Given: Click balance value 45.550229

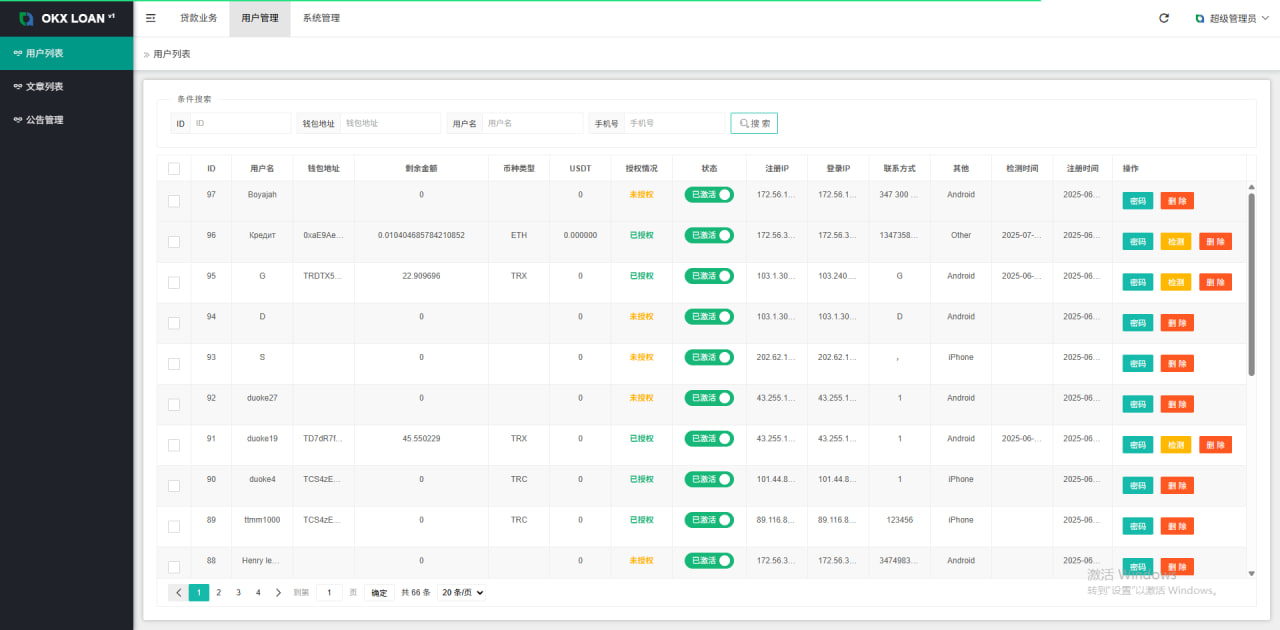Looking at the screenshot, I should 421,438.
